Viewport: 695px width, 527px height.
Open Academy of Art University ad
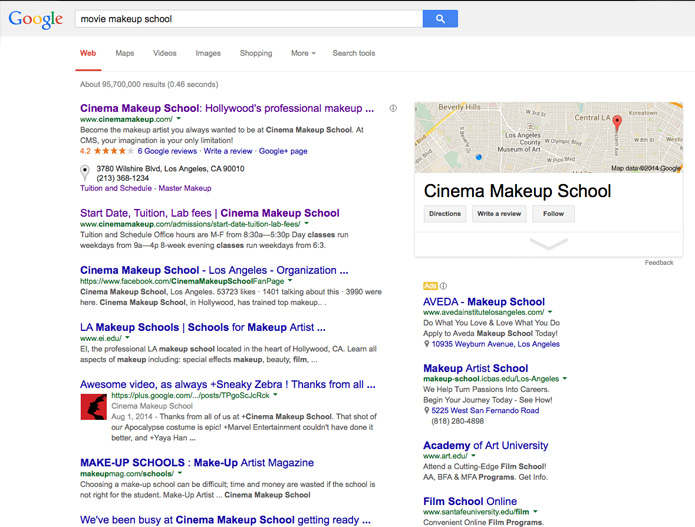point(485,445)
